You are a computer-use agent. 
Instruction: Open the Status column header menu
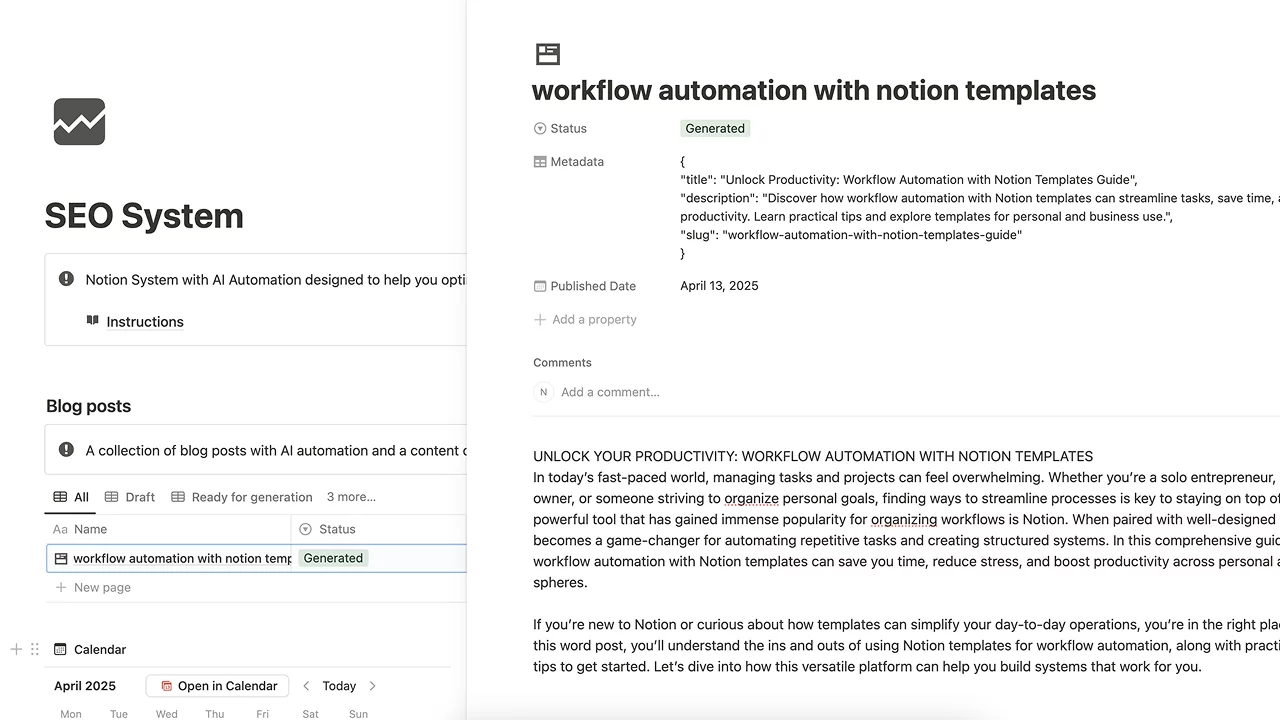coord(337,529)
